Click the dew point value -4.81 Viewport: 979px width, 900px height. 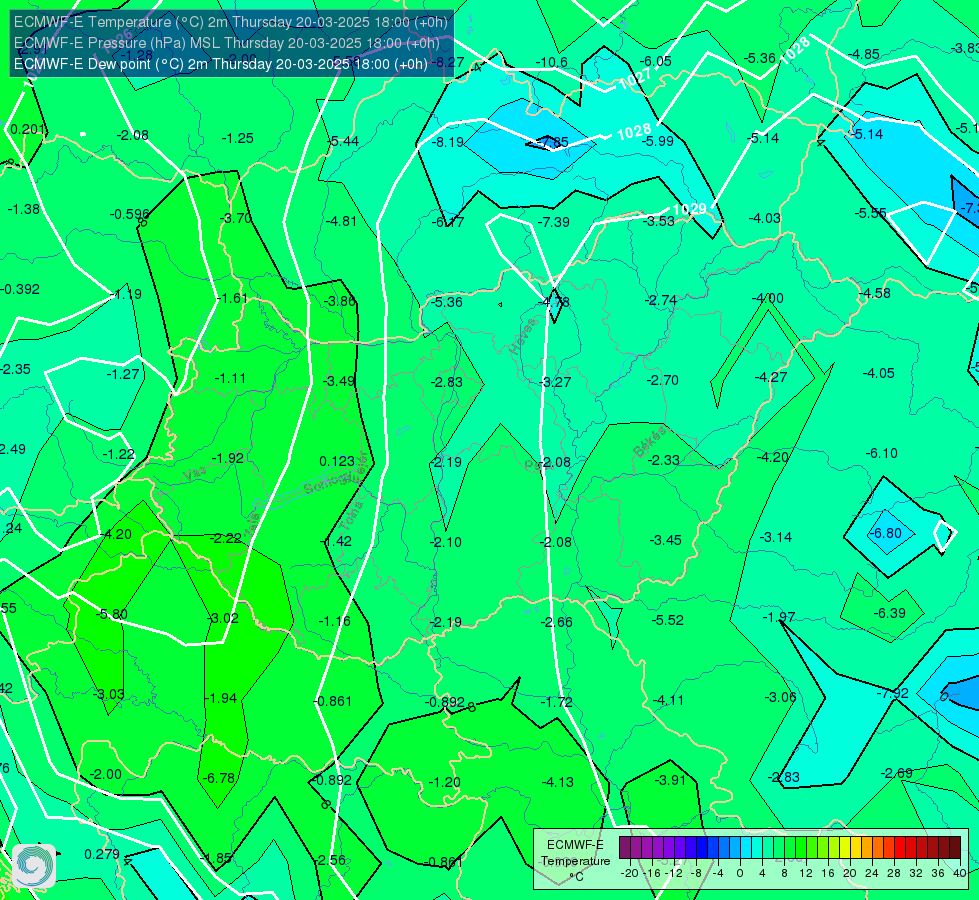pyautogui.click(x=341, y=221)
